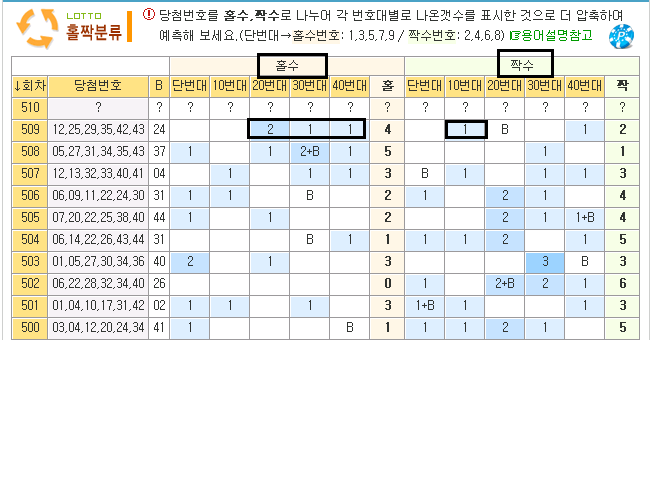Click the red exclamation notice icon
This screenshot has width=653, height=480.
coord(149,14)
